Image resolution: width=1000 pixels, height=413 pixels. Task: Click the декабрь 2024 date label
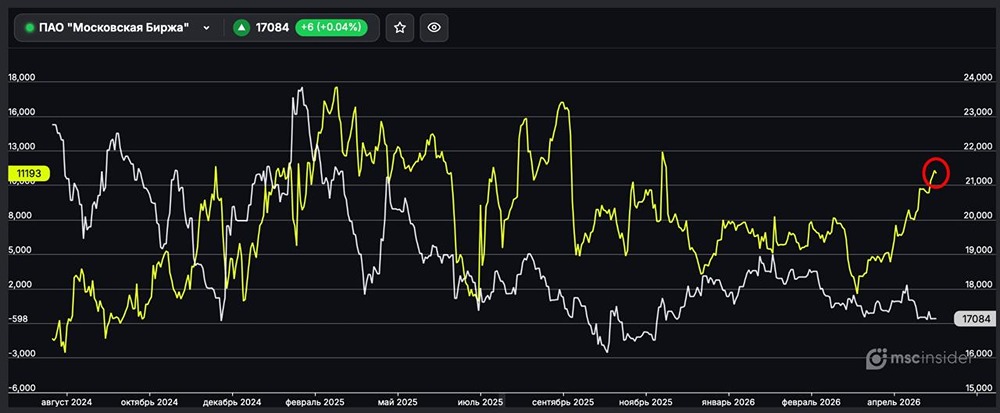point(232,403)
